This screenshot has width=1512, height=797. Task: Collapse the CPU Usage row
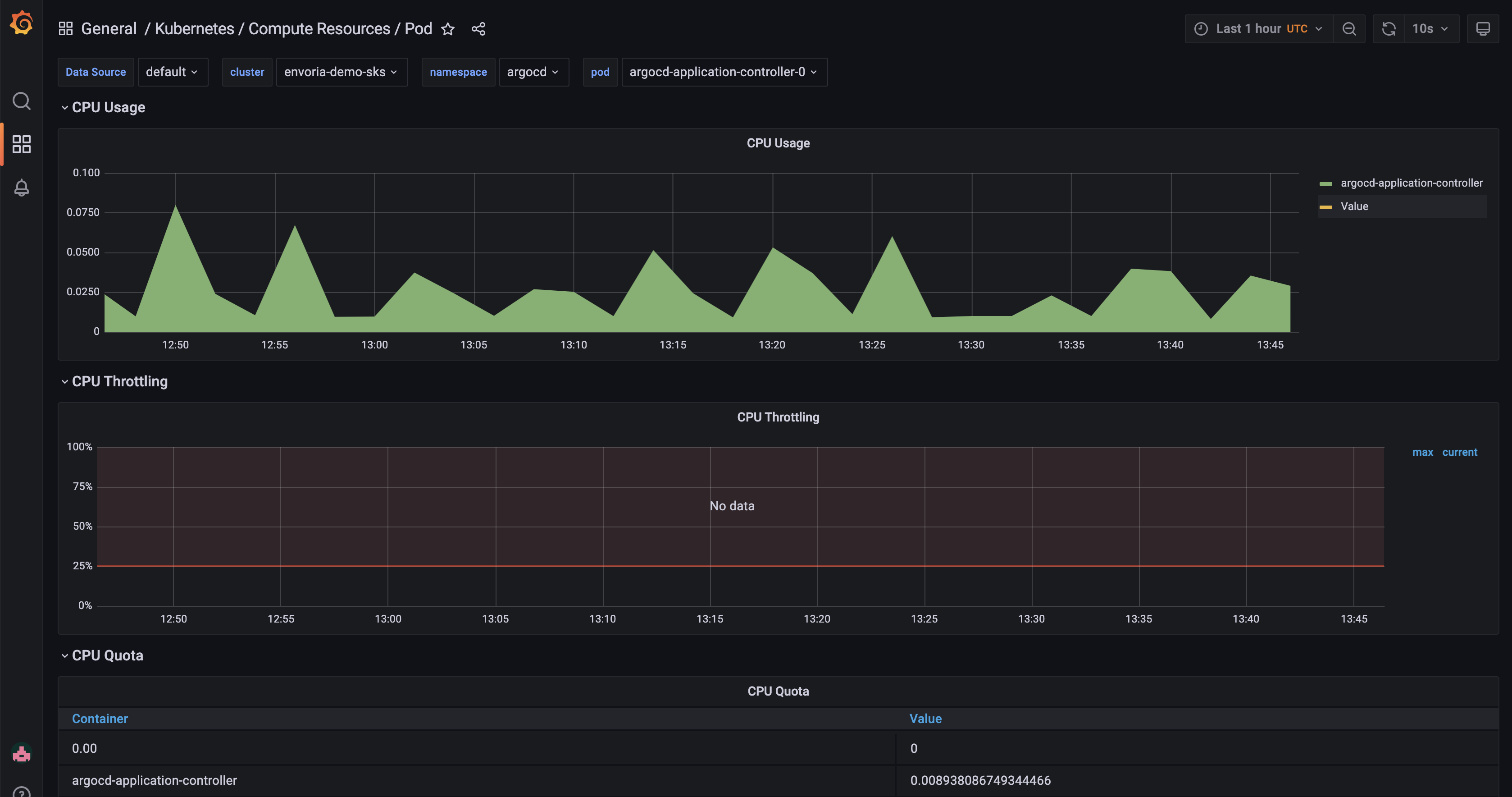click(x=103, y=107)
